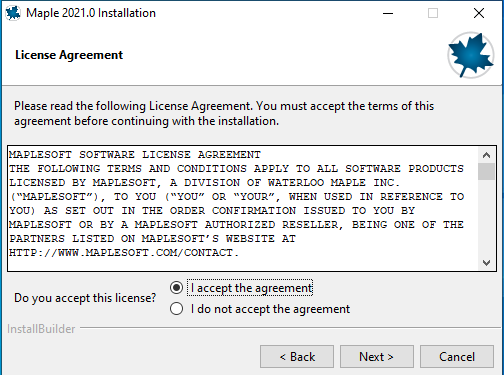504x375 pixels.
Task: Click the "License Agreement" heading
Action: pos(69,55)
